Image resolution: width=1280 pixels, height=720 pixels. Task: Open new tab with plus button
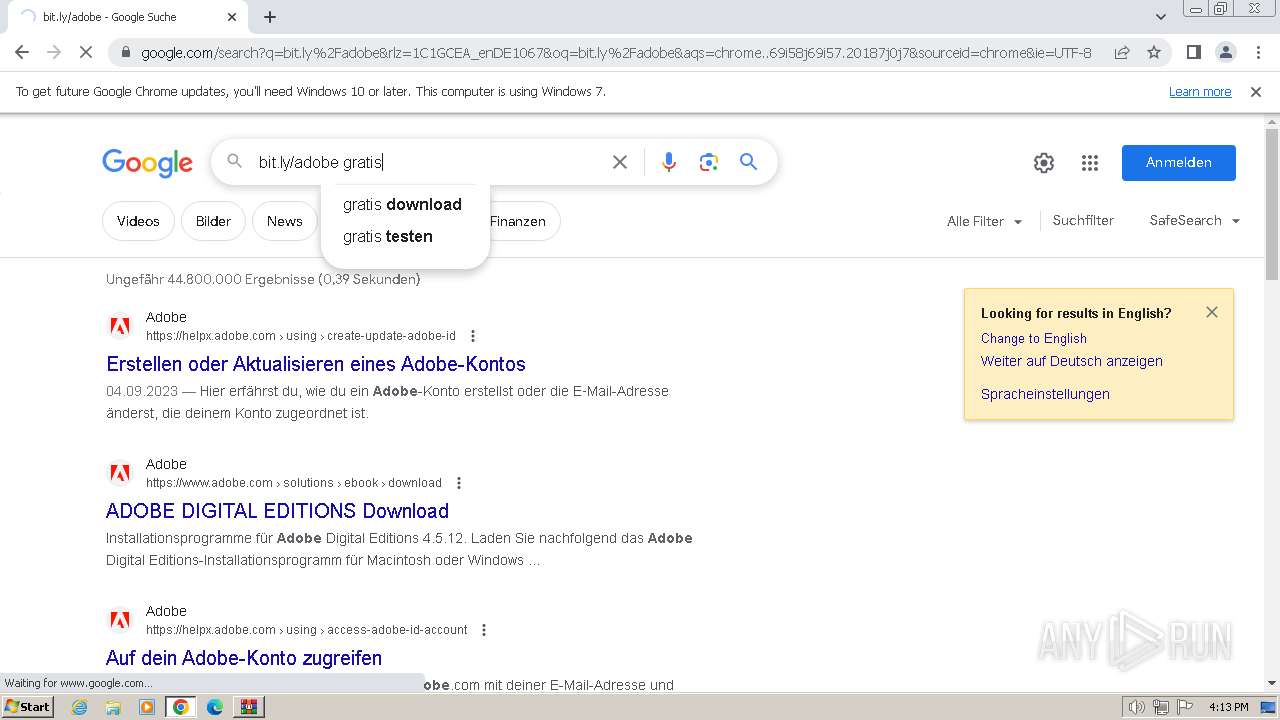click(270, 17)
